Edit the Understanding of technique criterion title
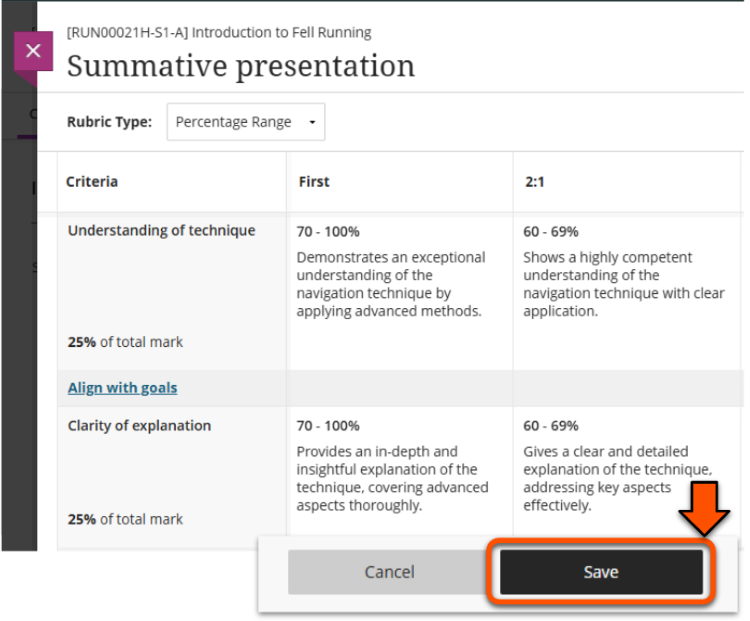The height and width of the screenshot is (621, 750). 161,230
